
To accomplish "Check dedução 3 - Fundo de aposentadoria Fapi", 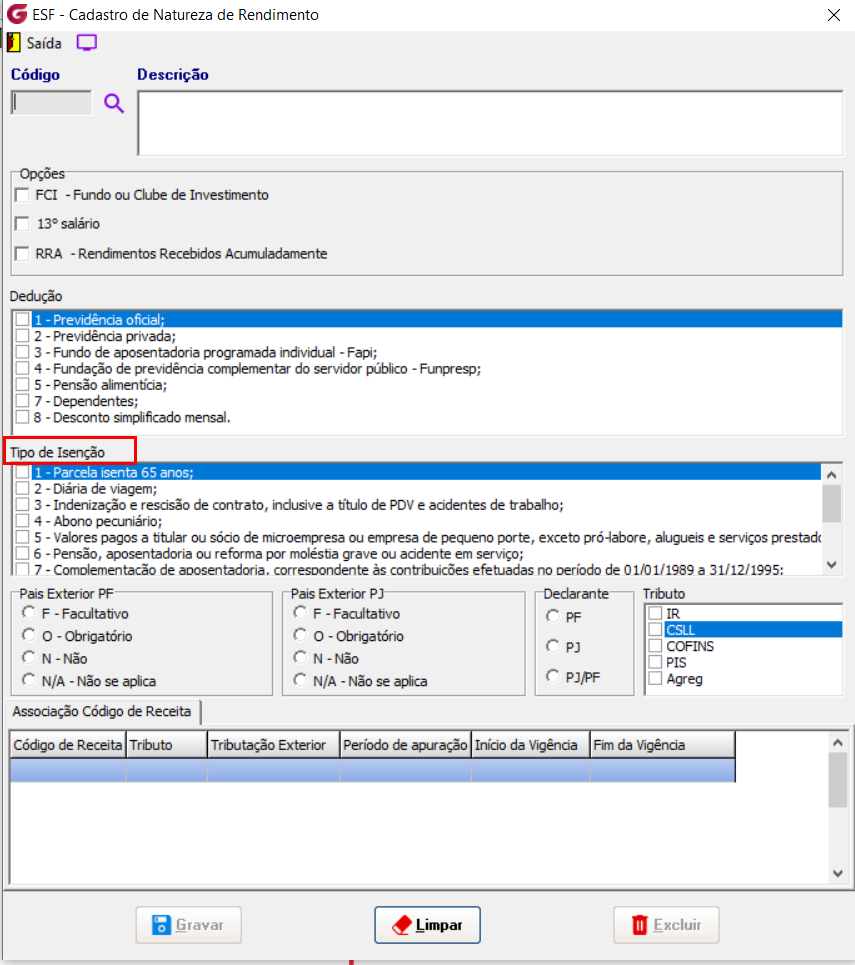I will 23,352.
